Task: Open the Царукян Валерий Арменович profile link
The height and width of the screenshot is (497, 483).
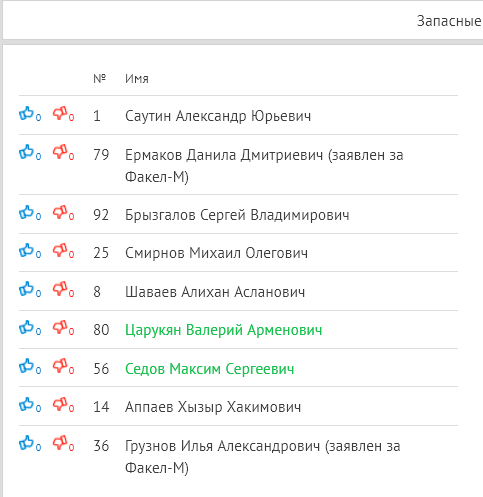Action: 224,330
